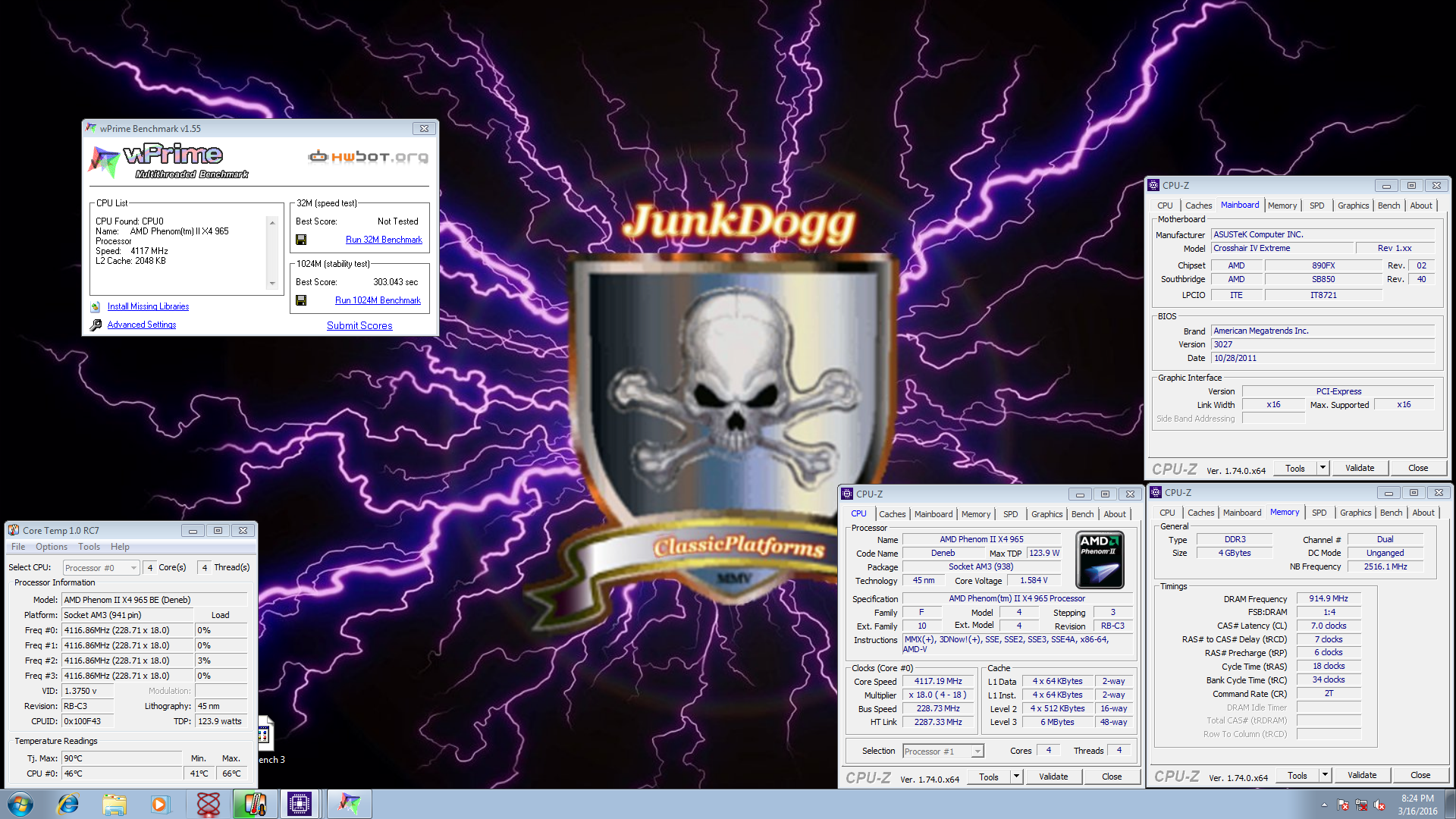
Task: Click the wPrime title bar icon
Action: 91,128
